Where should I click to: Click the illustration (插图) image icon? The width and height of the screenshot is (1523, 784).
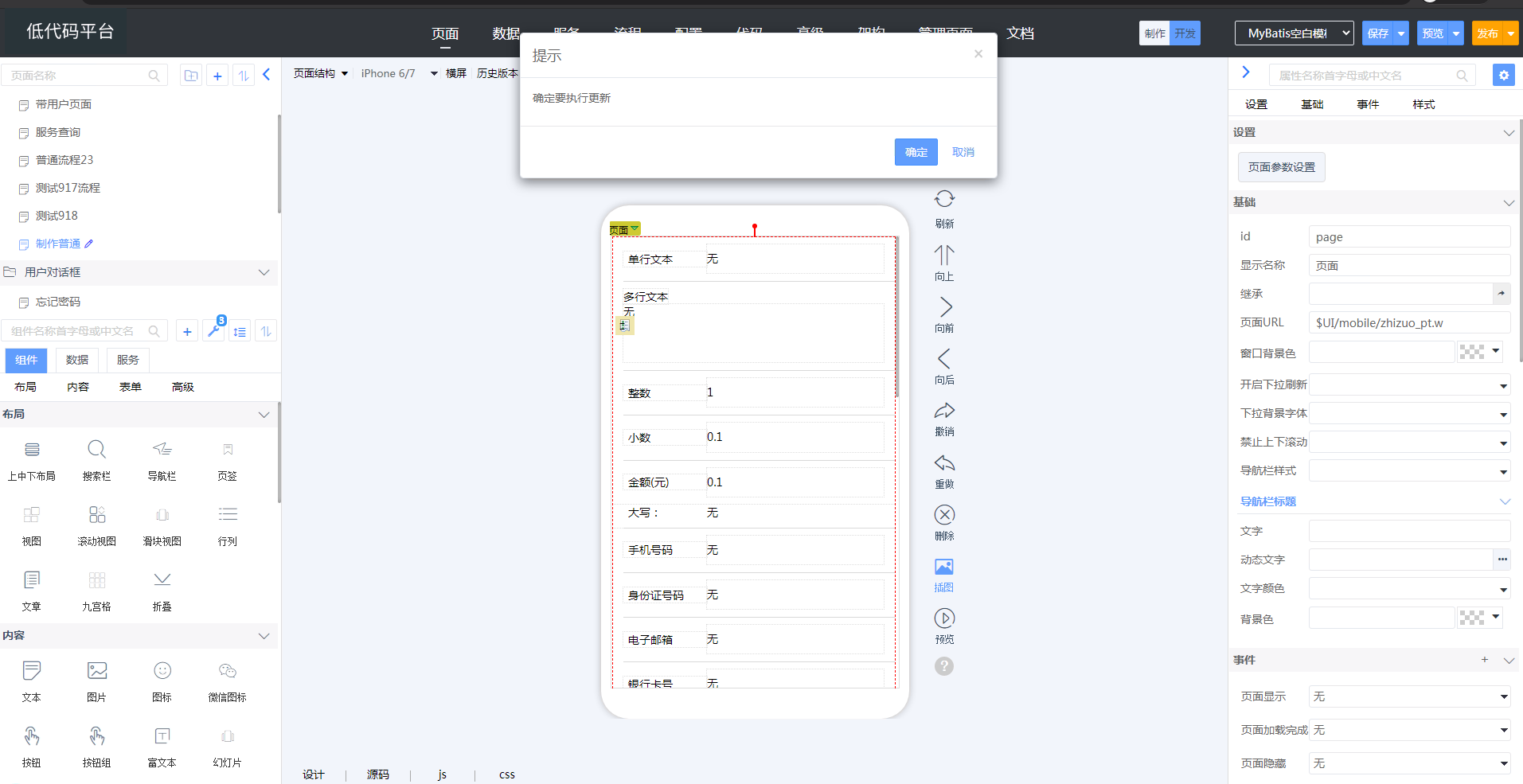coord(944,567)
